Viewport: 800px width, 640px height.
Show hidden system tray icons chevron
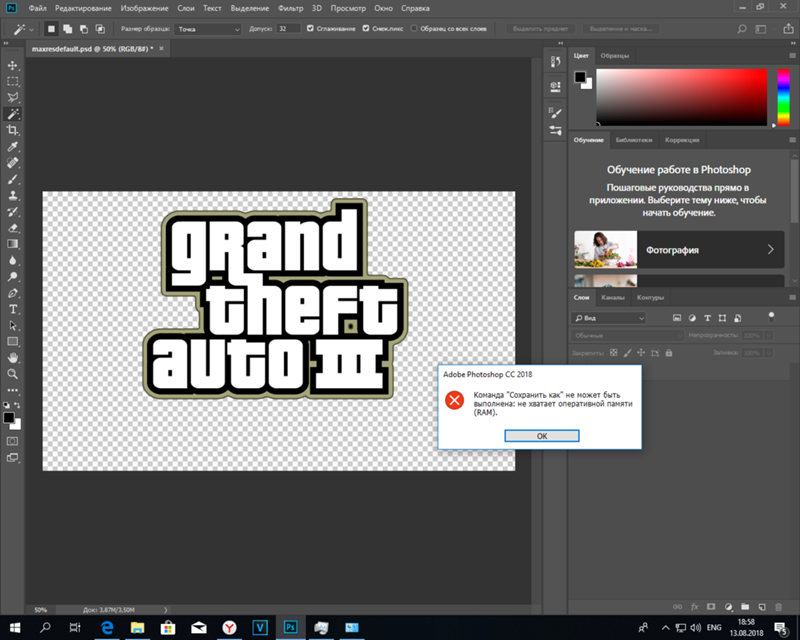665,627
